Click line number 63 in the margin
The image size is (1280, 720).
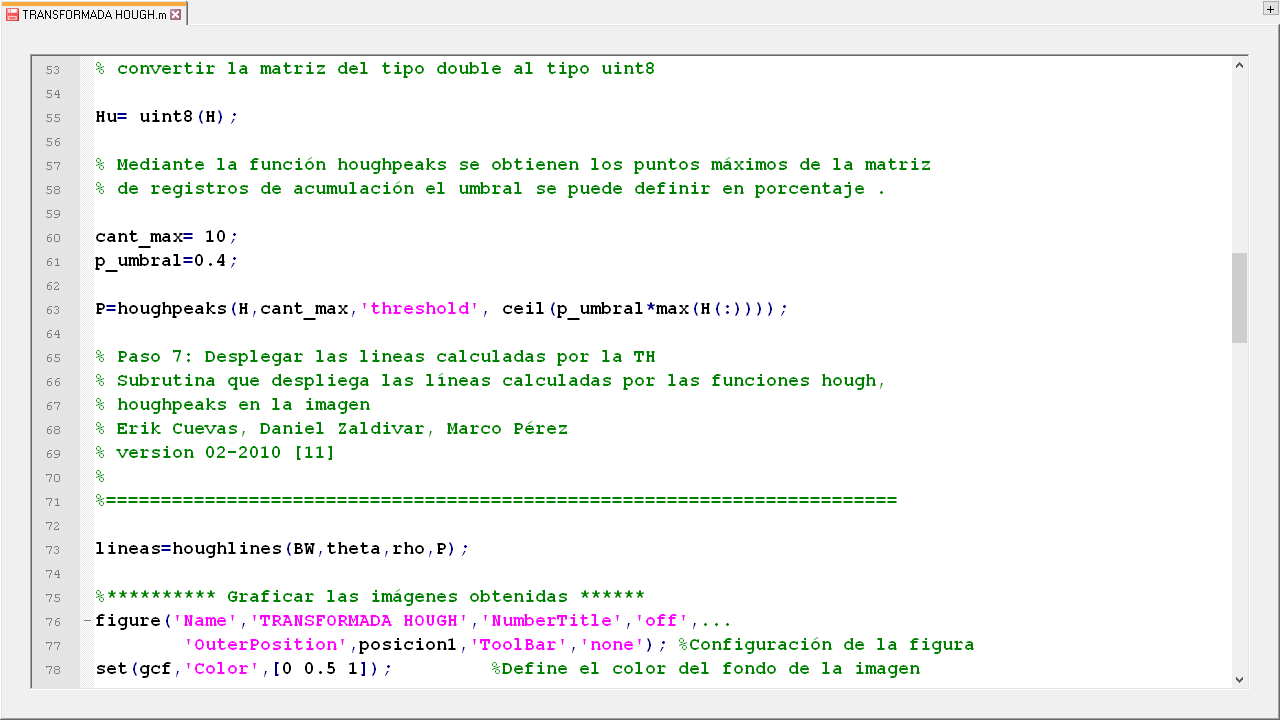coord(53,310)
